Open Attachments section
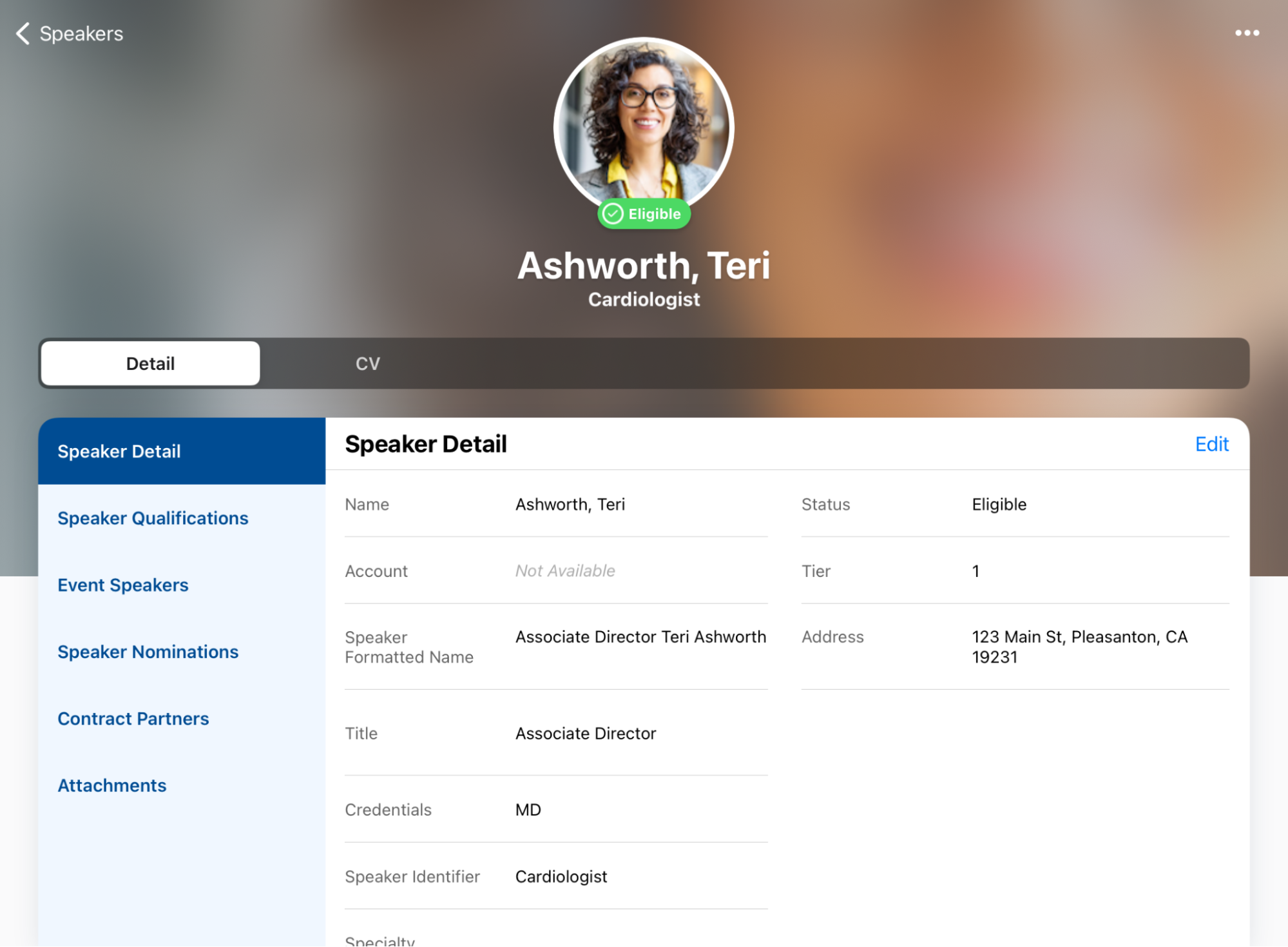The image size is (1288, 947). click(x=112, y=786)
